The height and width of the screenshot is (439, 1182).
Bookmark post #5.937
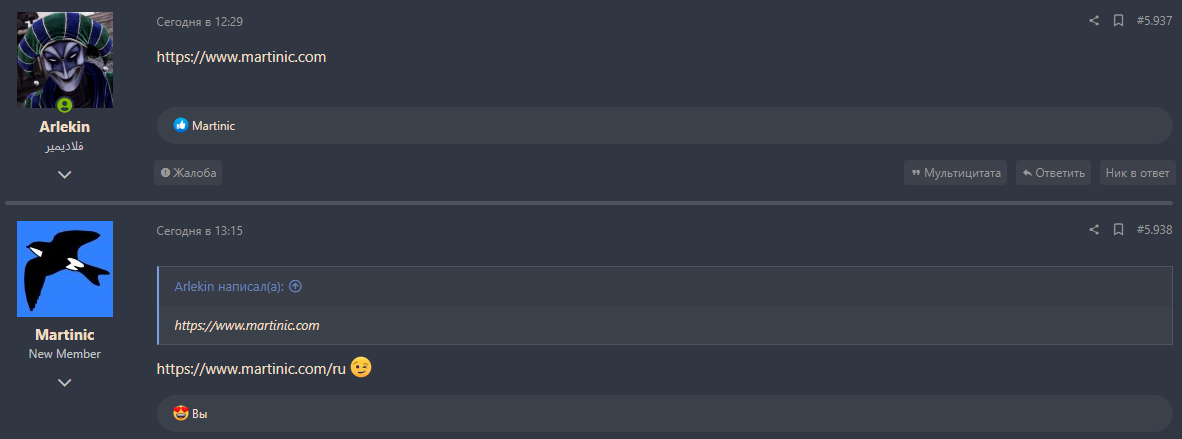[1119, 20]
